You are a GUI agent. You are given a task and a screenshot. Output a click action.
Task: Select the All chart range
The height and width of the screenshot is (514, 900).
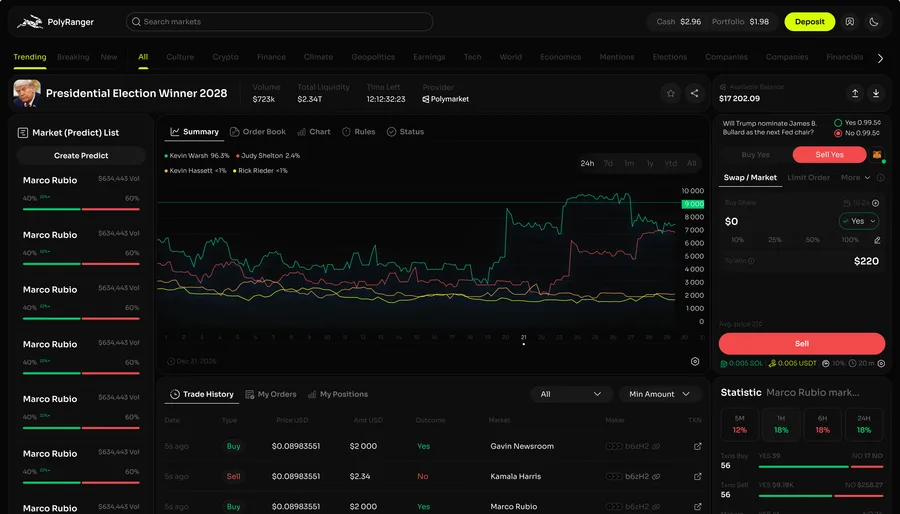pos(692,163)
